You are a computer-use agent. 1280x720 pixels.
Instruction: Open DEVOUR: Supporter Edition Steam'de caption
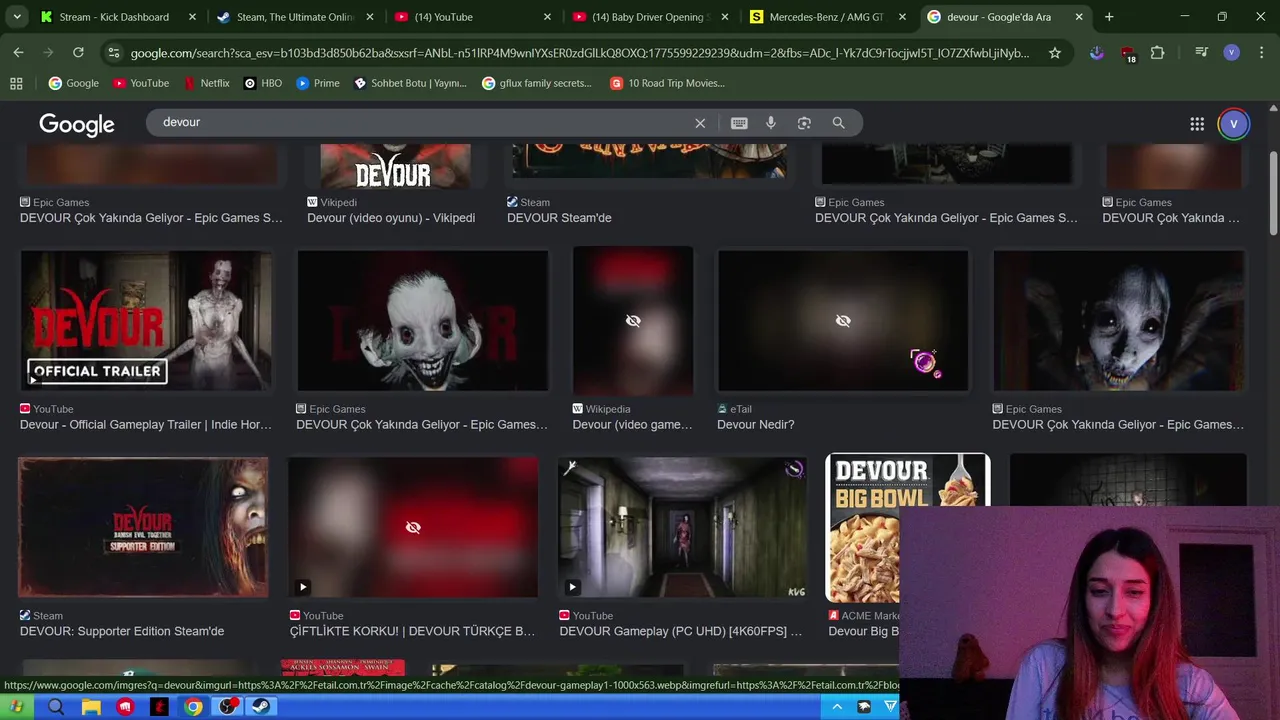click(x=122, y=632)
